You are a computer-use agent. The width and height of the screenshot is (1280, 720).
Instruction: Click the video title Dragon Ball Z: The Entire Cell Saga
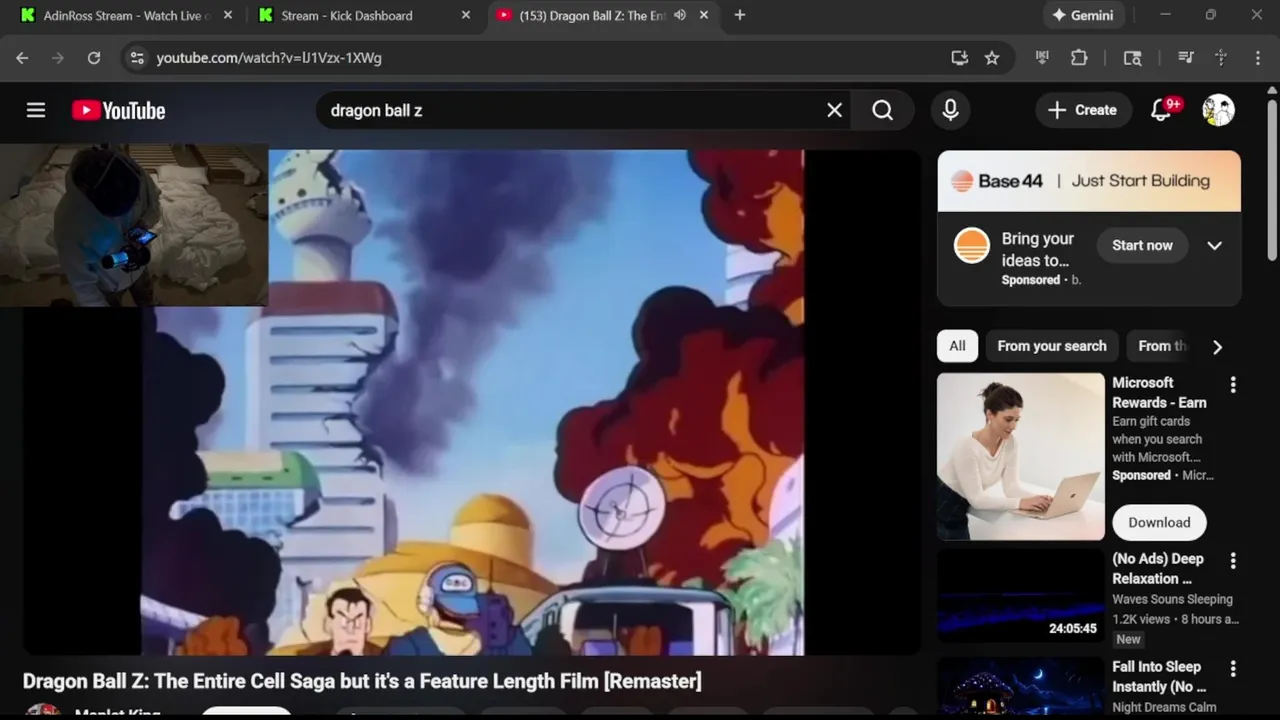[x=362, y=681]
